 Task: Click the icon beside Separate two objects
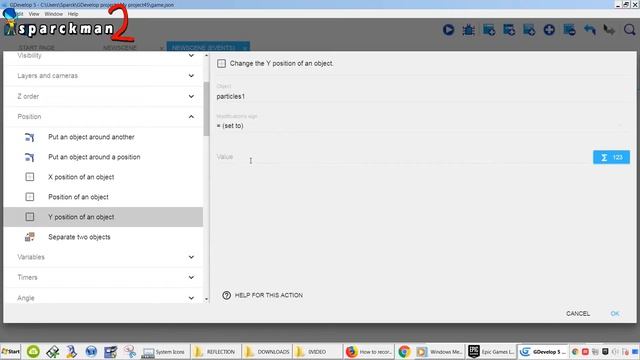pyautogui.click(x=29, y=237)
